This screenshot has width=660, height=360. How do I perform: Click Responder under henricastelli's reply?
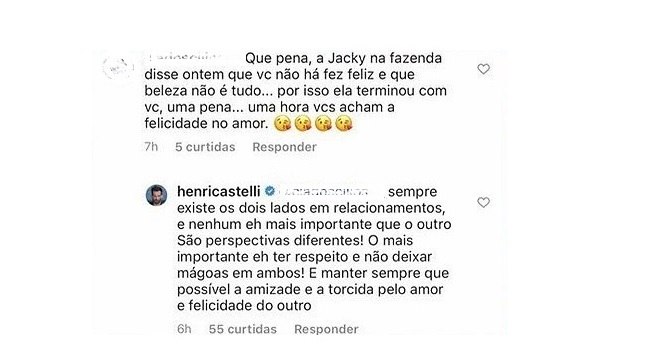[326, 329]
